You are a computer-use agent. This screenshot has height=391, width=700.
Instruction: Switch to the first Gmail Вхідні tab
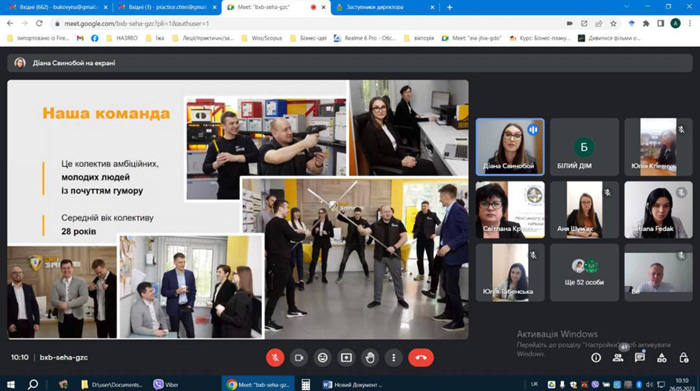[x=58, y=7]
